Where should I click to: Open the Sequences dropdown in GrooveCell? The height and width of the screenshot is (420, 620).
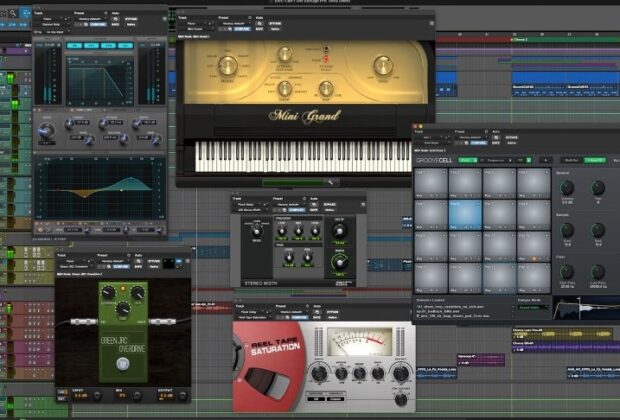[x=497, y=160]
